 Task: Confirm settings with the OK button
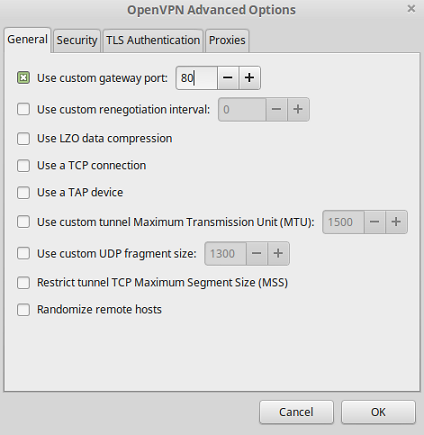coord(378,412)
